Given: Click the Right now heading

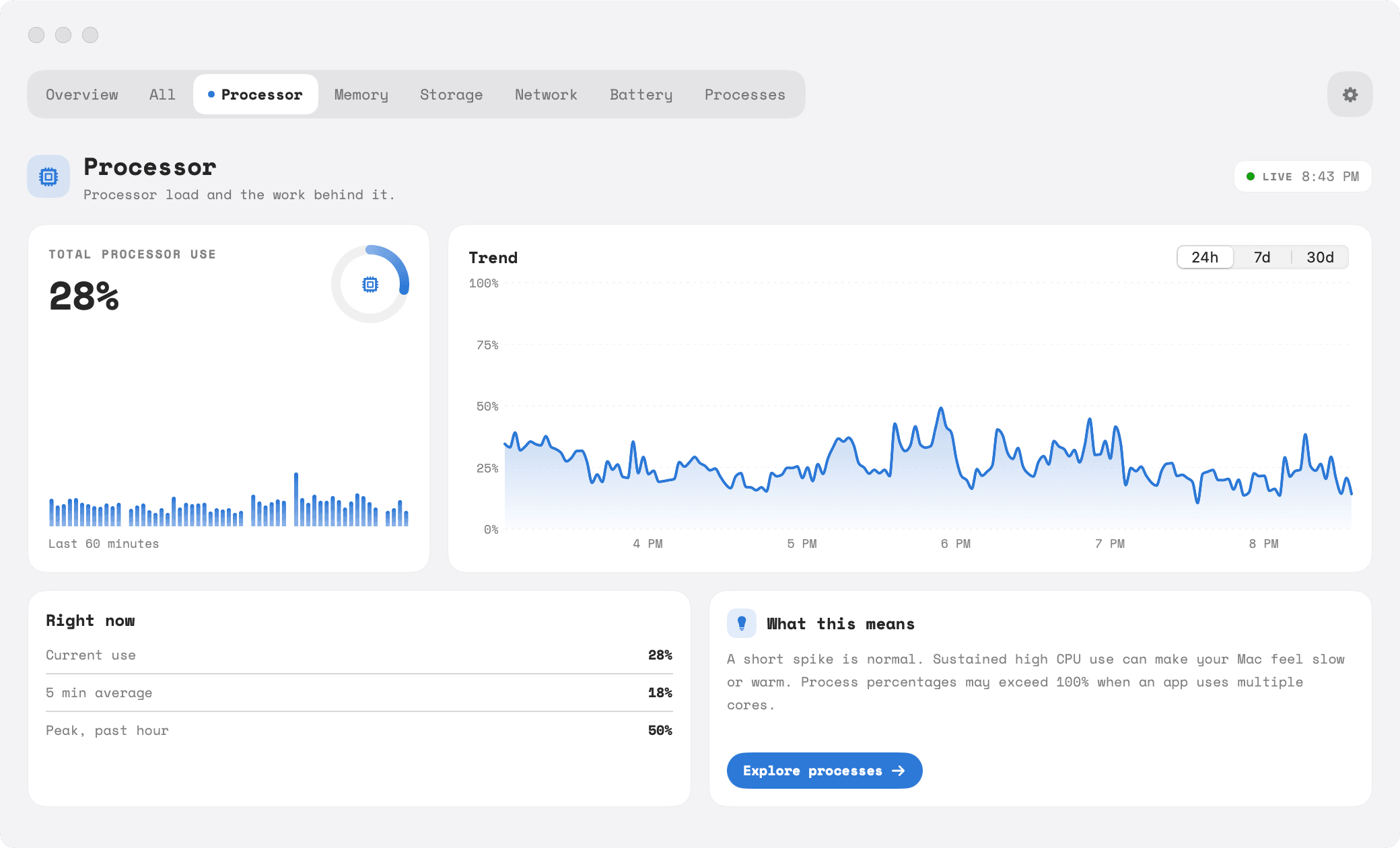Looking at the screenshot, I should tap(90, 621).
